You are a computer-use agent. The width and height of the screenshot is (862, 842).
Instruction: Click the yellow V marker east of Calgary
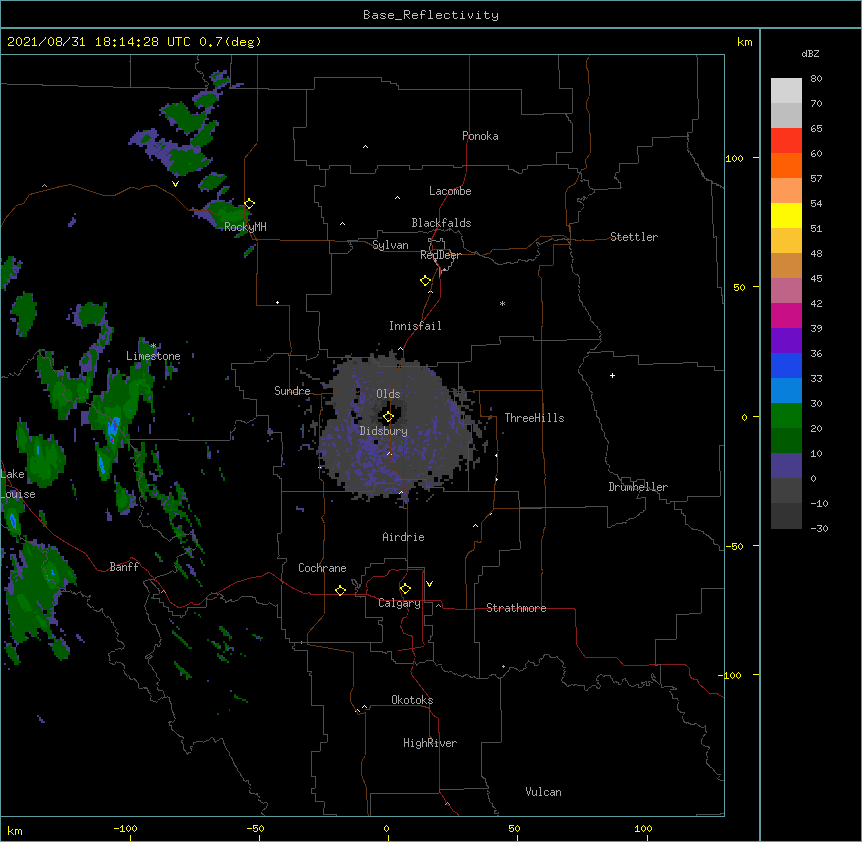tap(429, 584)
